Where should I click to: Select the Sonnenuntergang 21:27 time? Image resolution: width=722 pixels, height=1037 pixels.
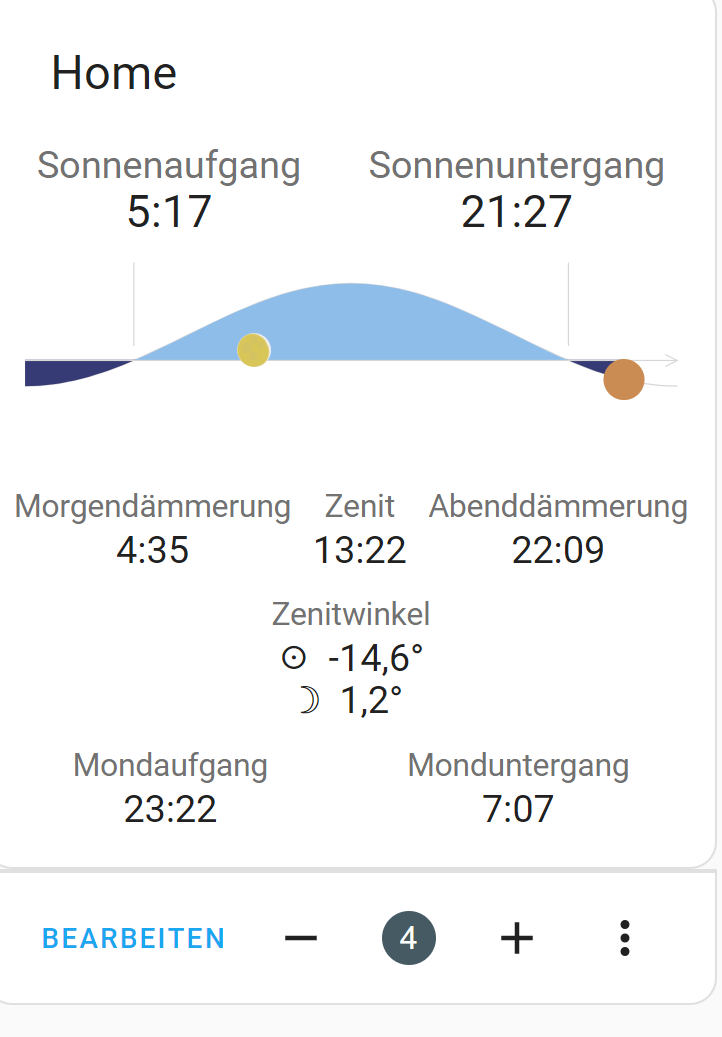click(516, 212)
